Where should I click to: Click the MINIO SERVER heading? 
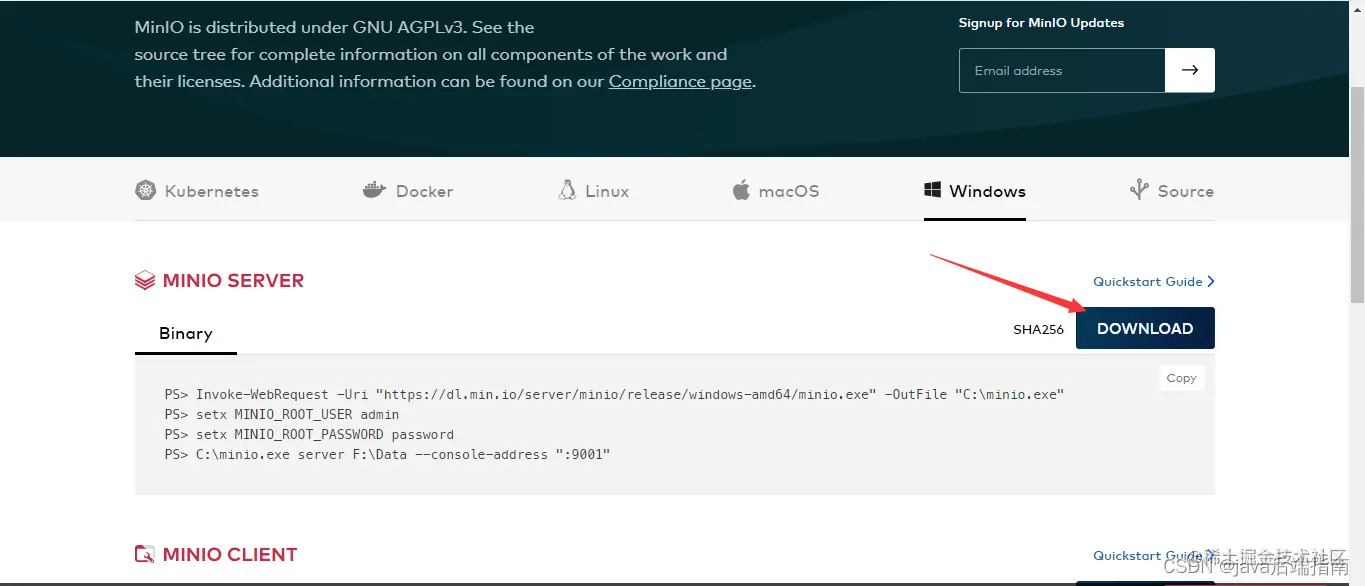point(233,281)
